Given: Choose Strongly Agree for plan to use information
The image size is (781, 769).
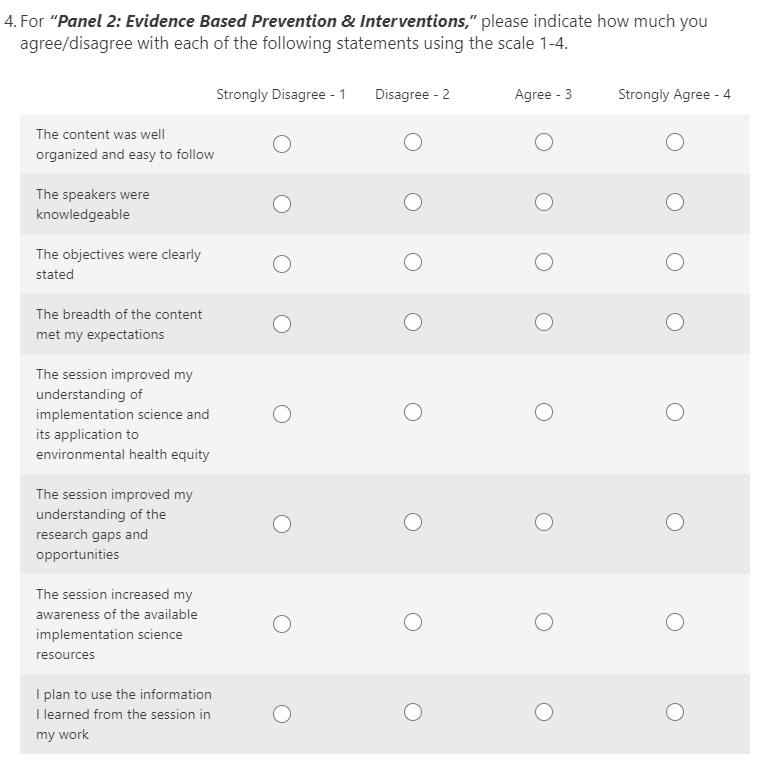Looking at the screenshot, I should point(675,713).
